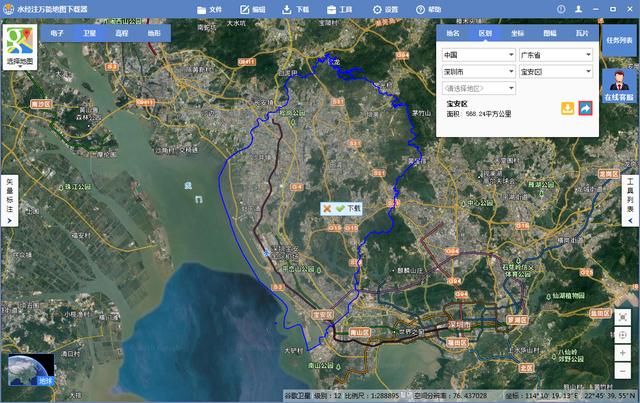Viewport: 640px width, 403px height.
Task: Switch to the 电子 map layer
Action: (57, 33)
